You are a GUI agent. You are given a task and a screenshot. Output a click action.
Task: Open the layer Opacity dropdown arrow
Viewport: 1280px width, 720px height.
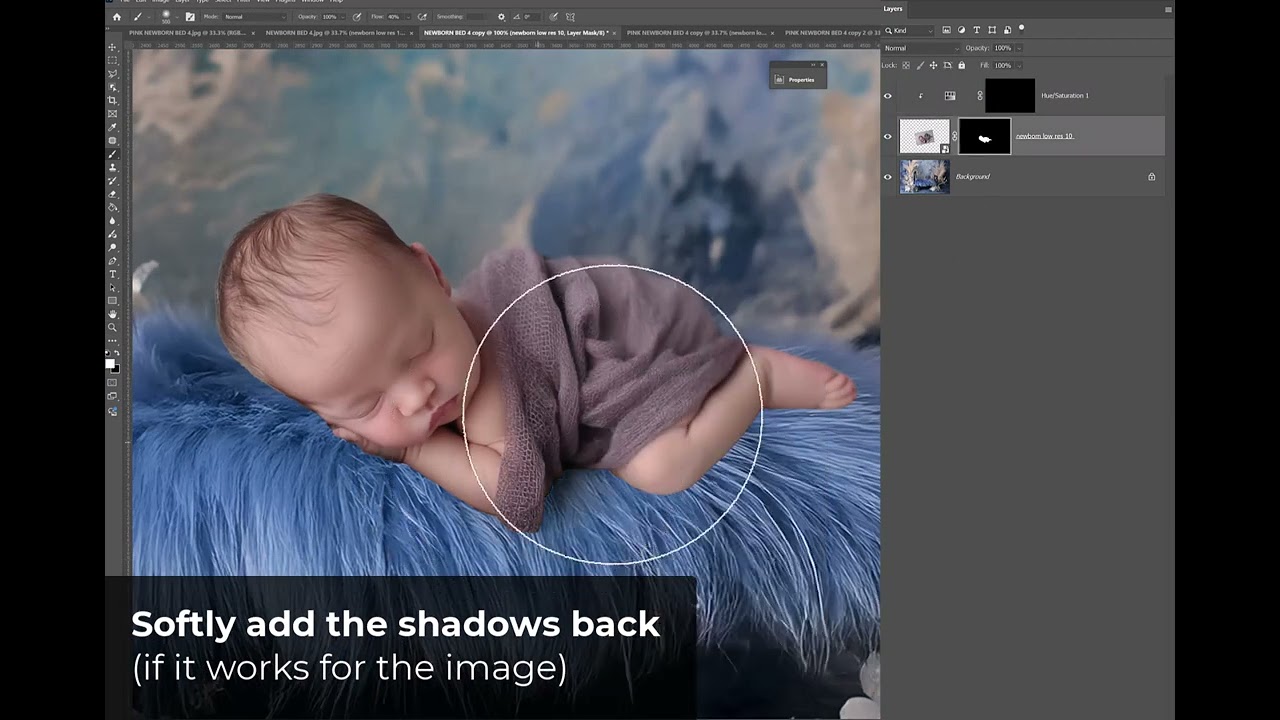(x=1017, y=48)
